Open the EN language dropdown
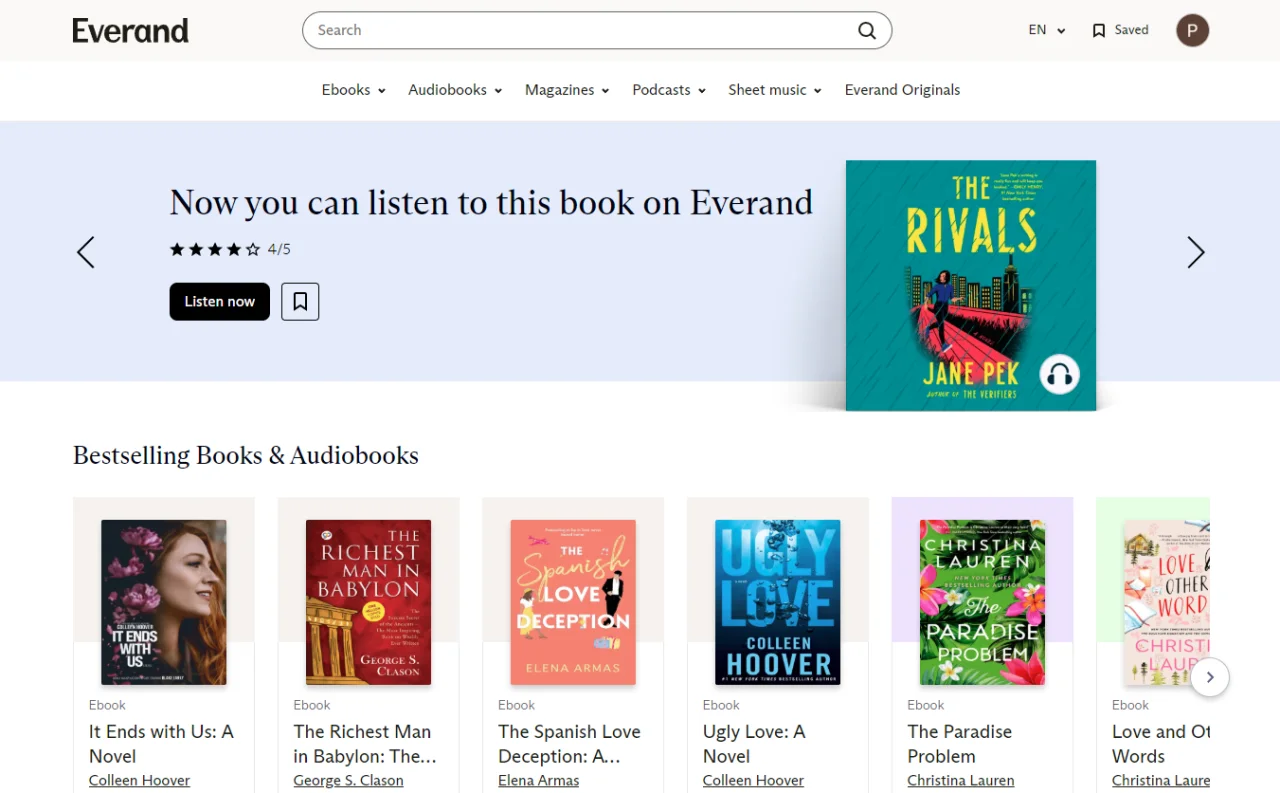The image size is (1280, 793). click(1047, 30)
